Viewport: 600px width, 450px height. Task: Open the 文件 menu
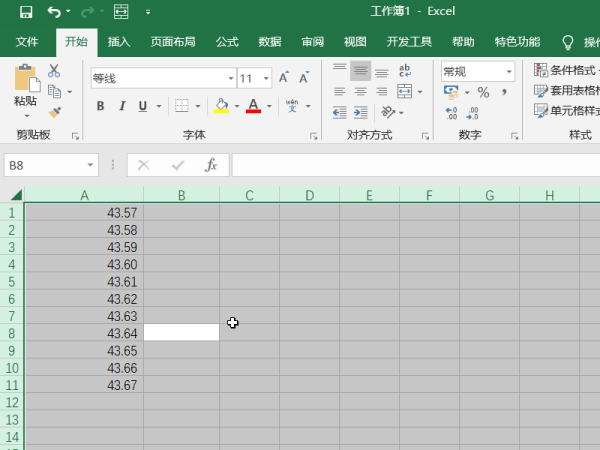point(27,42)
